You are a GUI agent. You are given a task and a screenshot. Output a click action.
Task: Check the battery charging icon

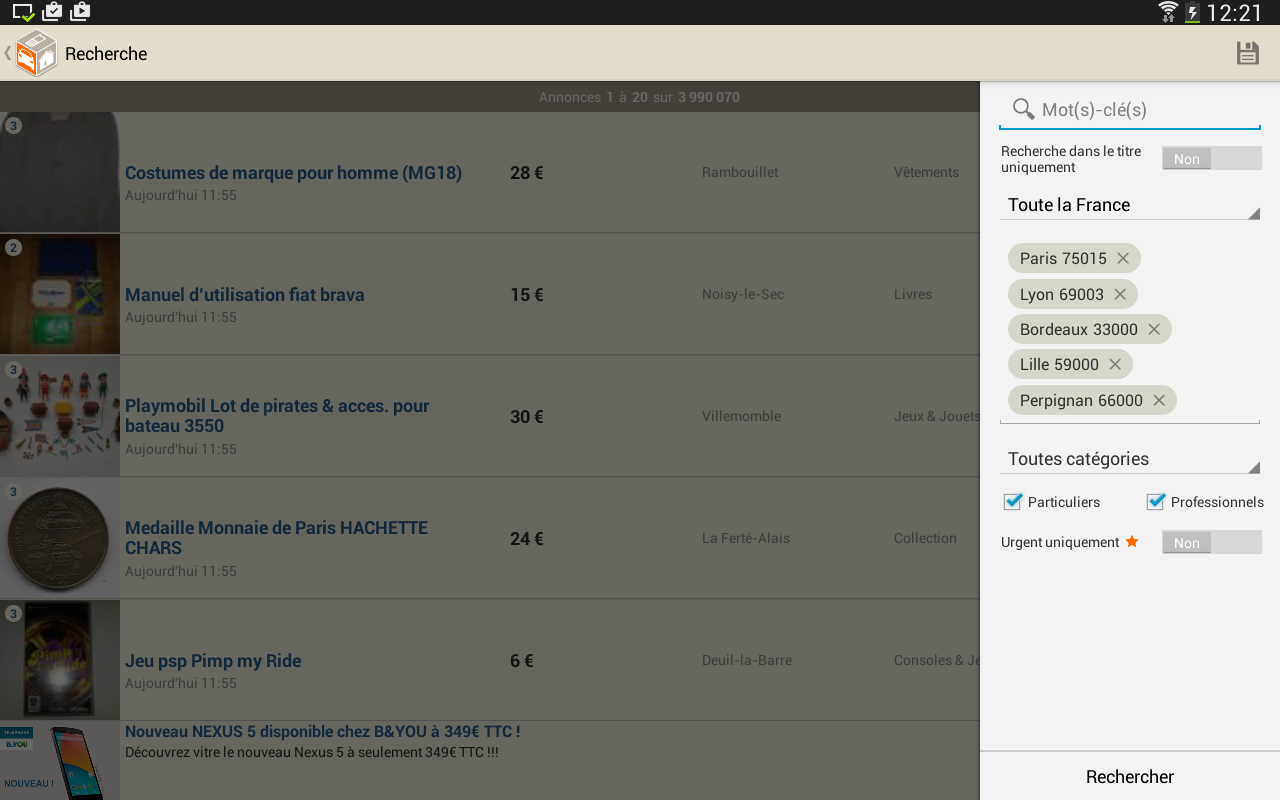coord(1192,12)
